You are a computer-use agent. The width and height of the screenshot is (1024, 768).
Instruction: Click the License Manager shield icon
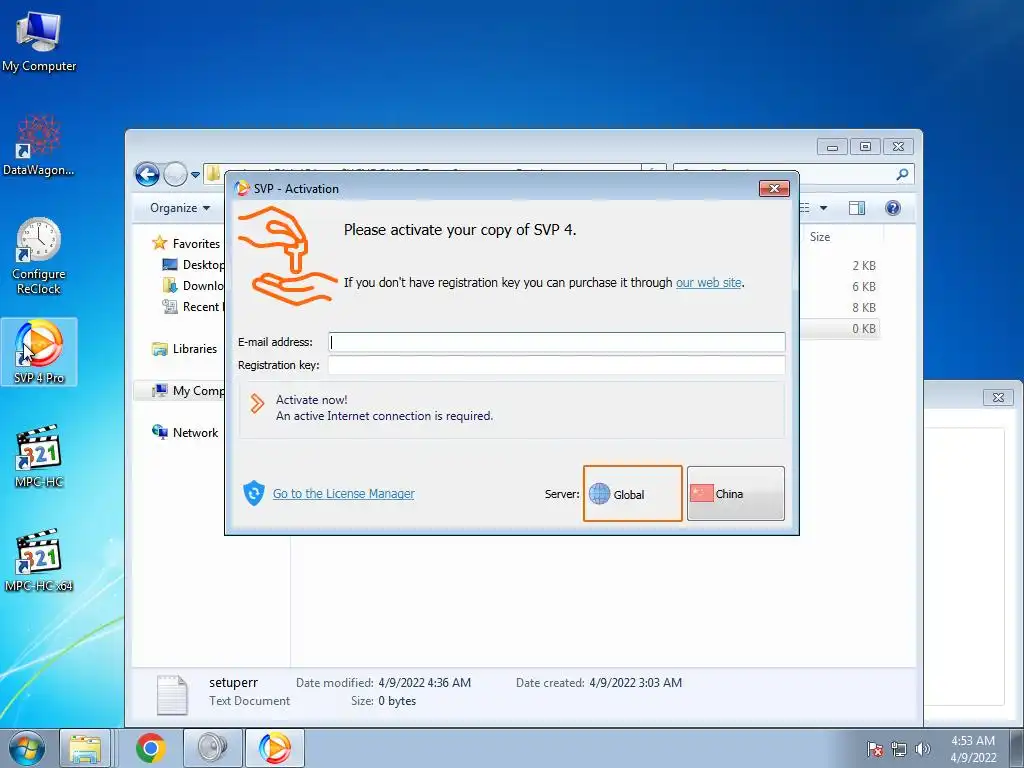(x=253, y=494)
